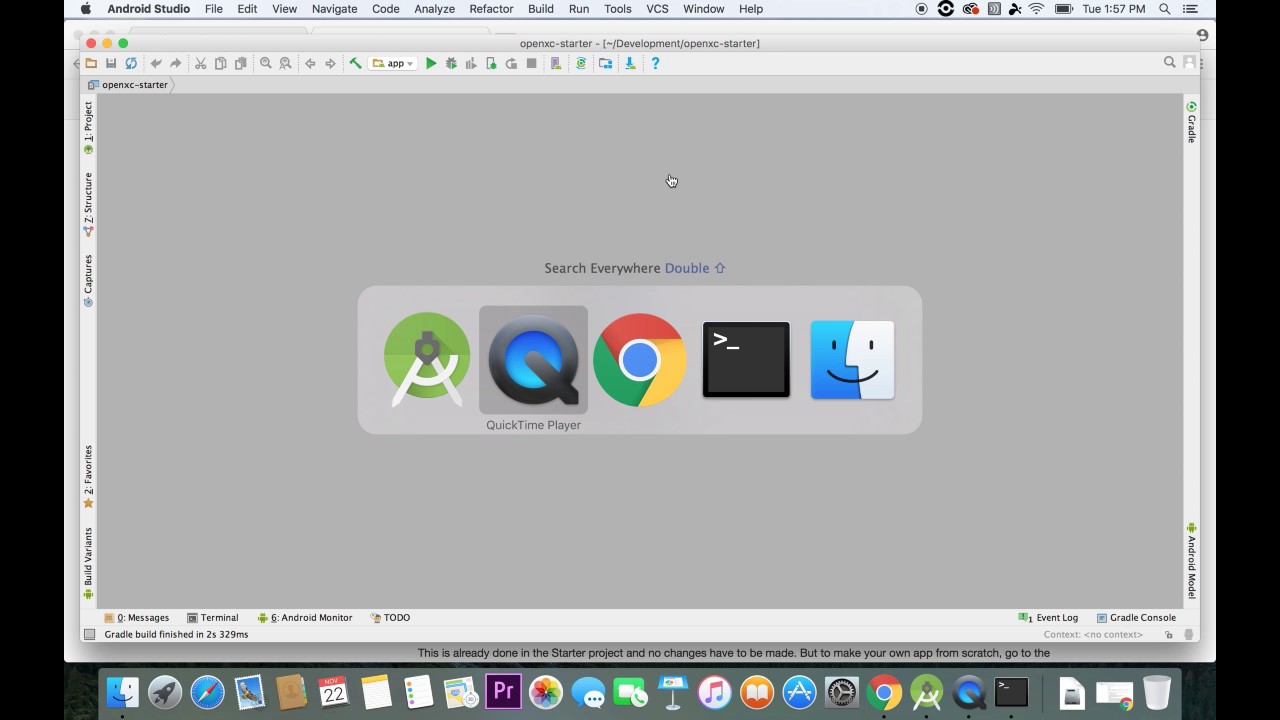This screenshot has height=720, width=1280.
Task: Open the Navigate menu
Action: click(334, 9)
